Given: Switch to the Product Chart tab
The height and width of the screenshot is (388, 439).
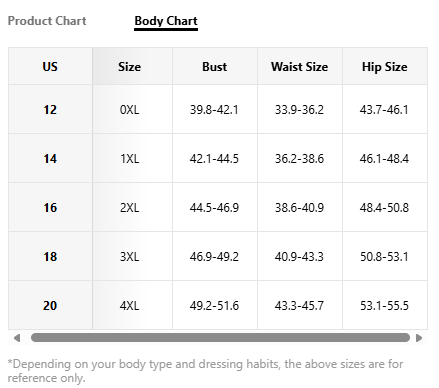Looking at the screenshot, I should coord(47,21).
